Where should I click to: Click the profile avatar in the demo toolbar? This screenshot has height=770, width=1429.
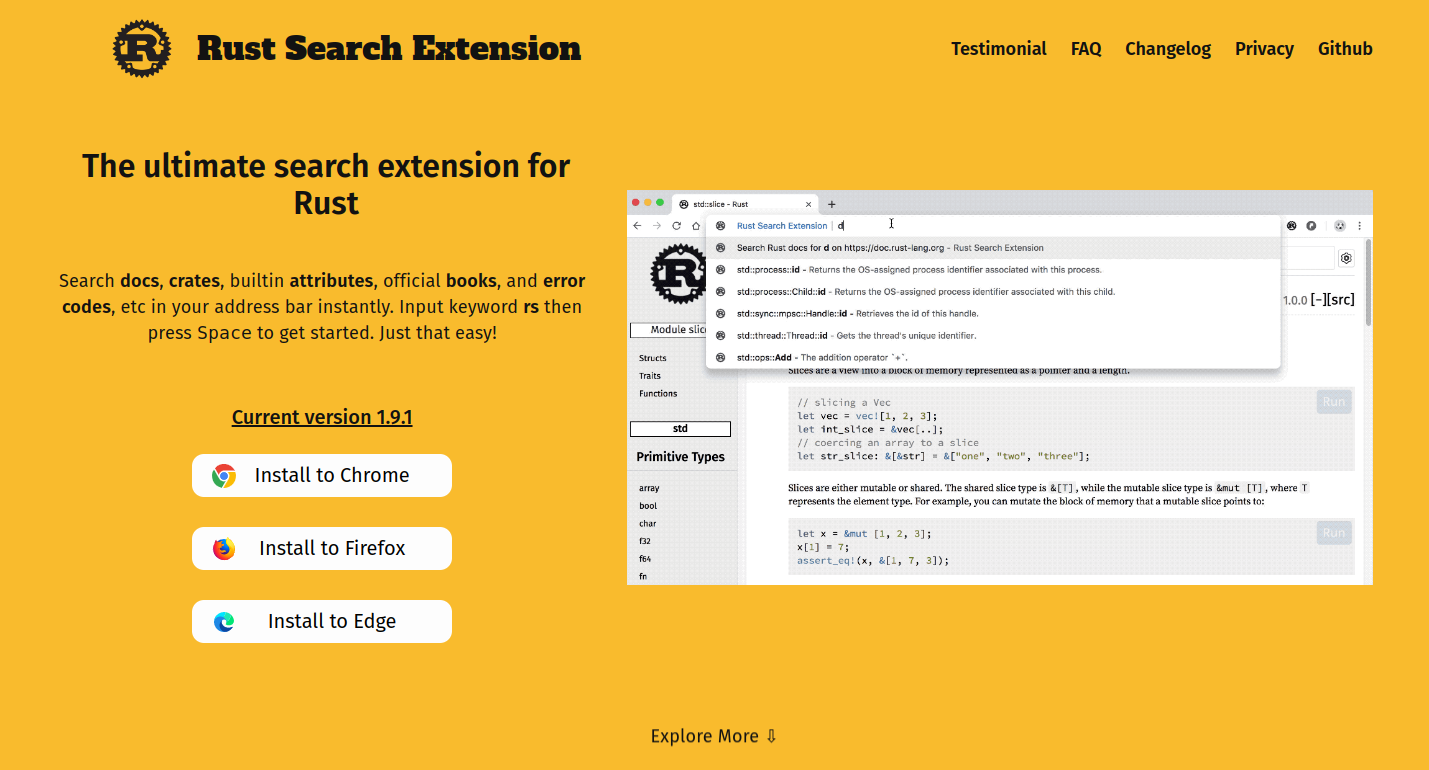click(1340, 225)
